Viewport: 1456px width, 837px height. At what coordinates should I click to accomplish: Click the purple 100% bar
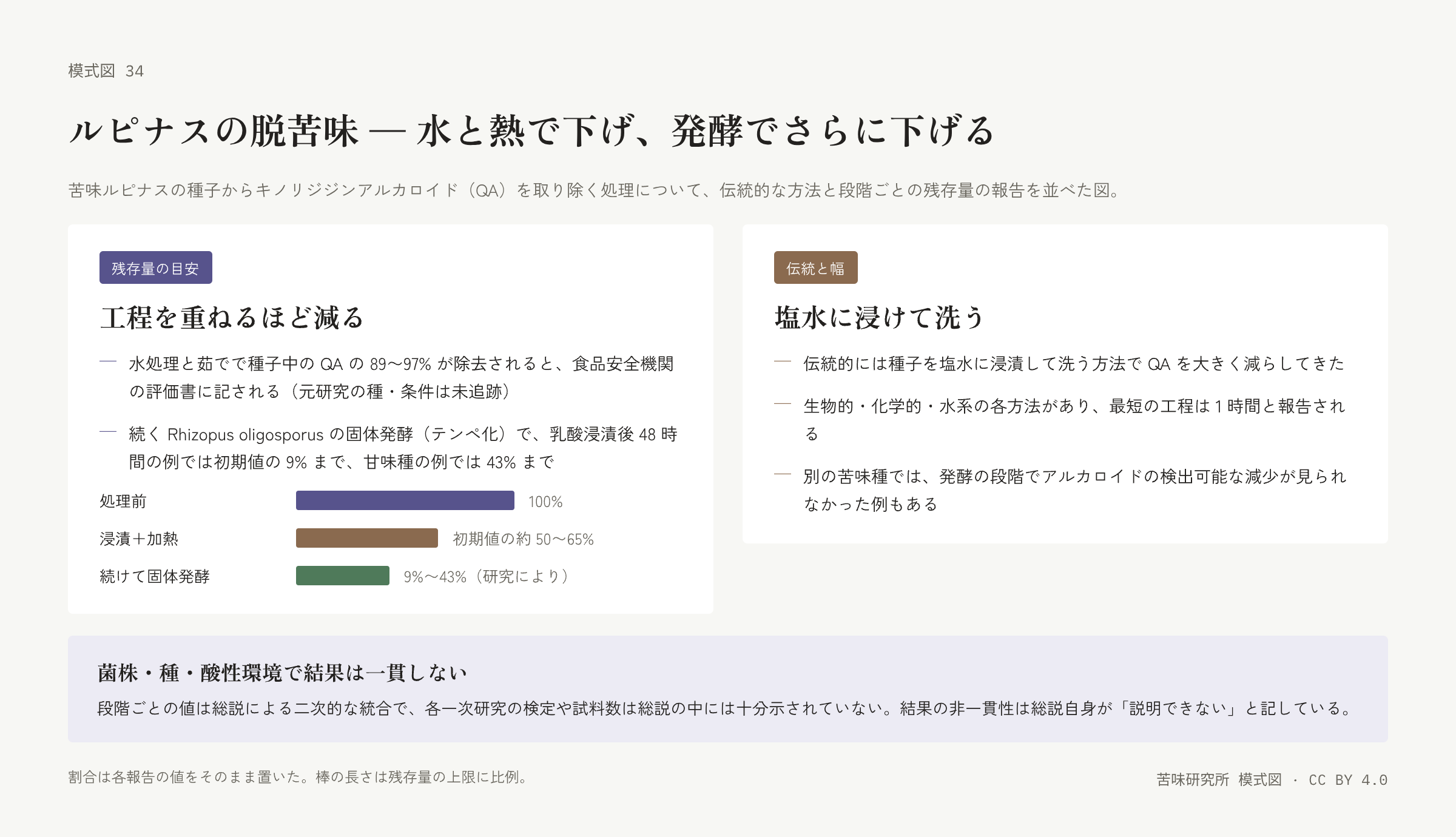(x=405, y=500)
